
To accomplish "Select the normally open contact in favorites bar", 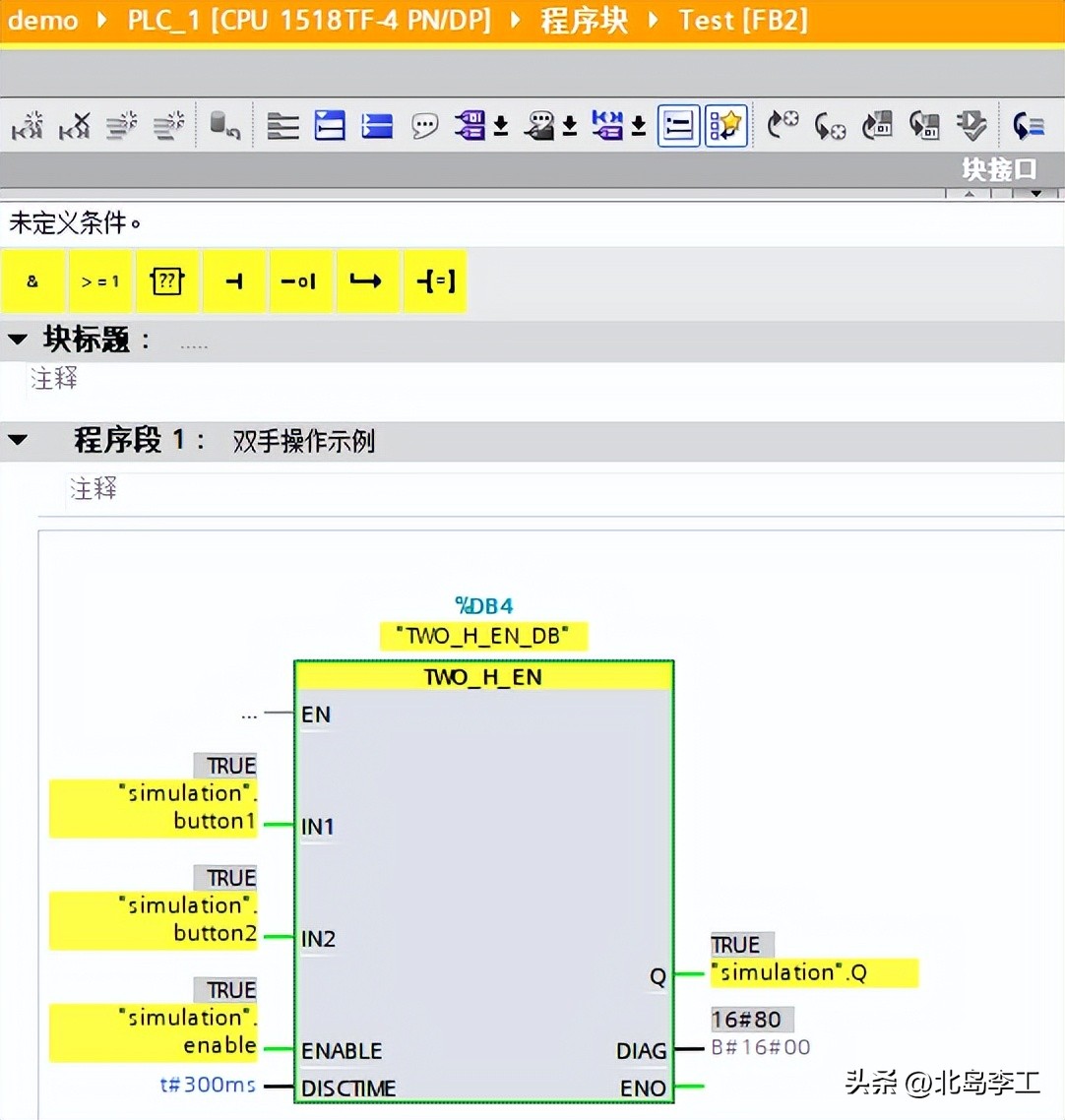I will pyautogui.click(x=234, y=280).
